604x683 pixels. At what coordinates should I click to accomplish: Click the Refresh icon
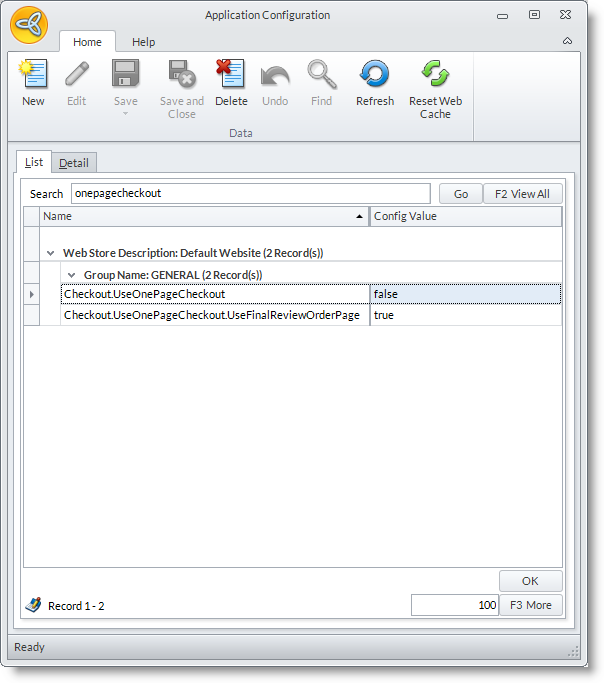click(375, 74)
